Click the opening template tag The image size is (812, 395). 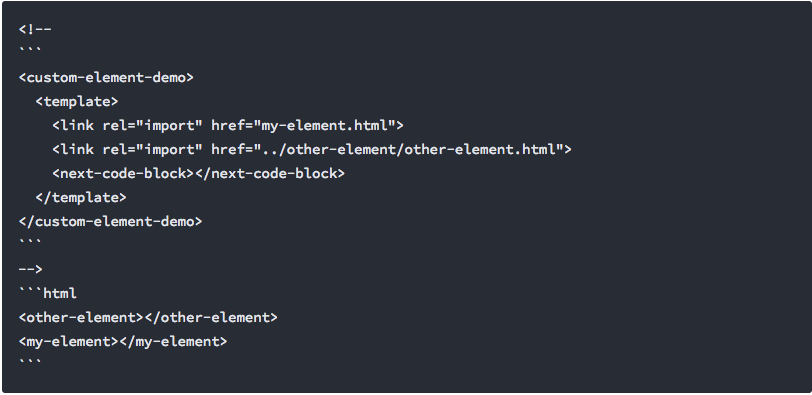click(x=77, y=101)
